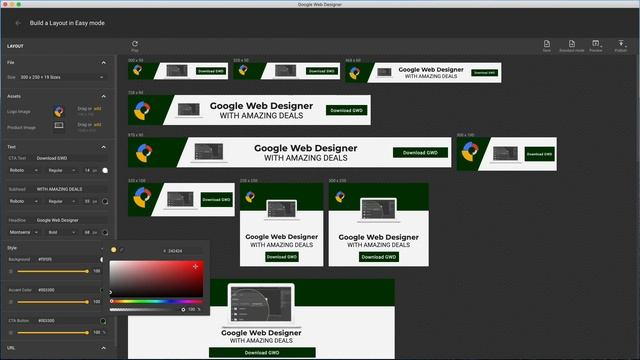Open the Subhead Regular weight dropdown
Viewport: 640px width, 360px height.
coord(61,201)
